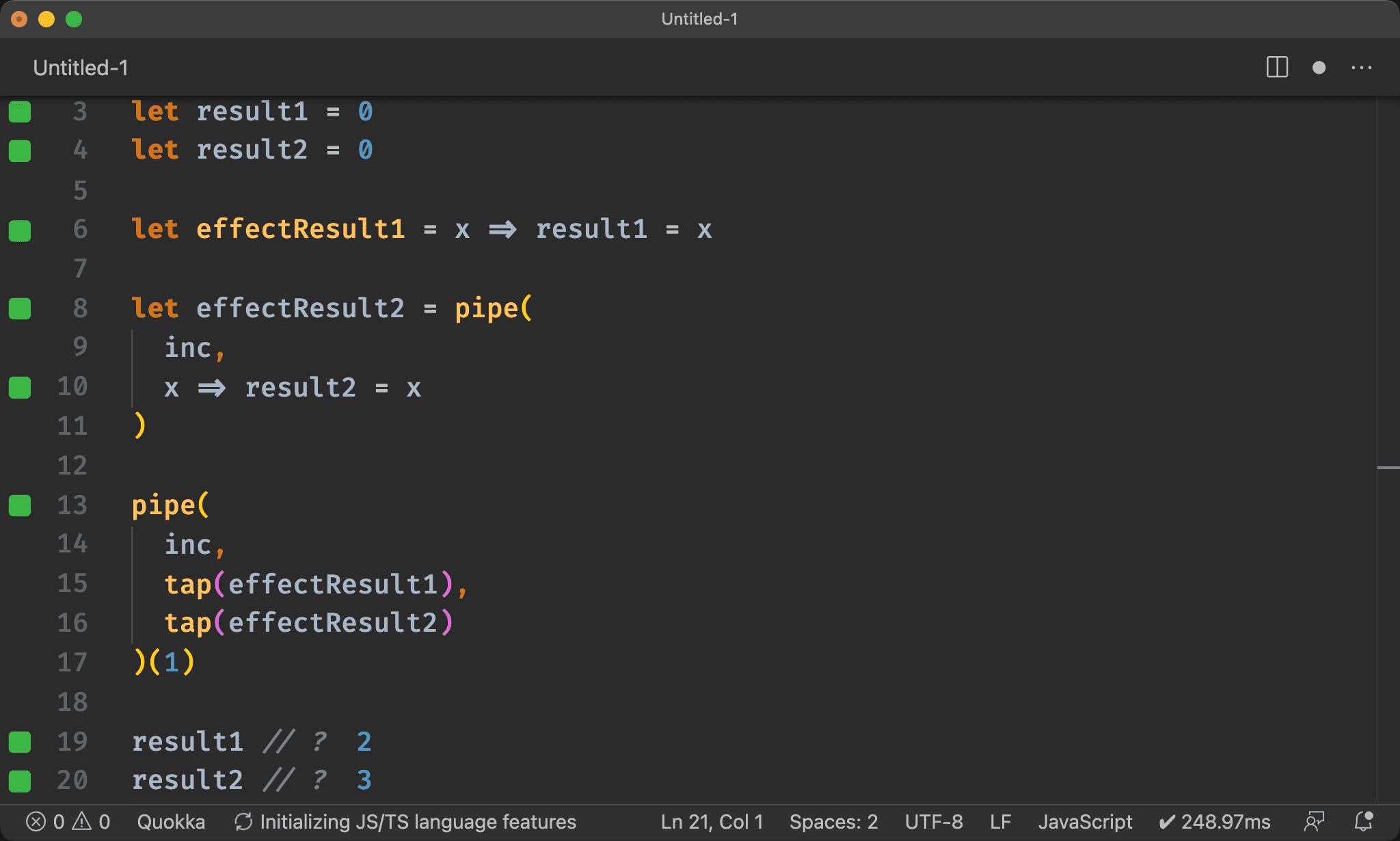Screen dimensions: 1400x841
Task: Click the split editor right icon
Action: (x=1276, y=68)
